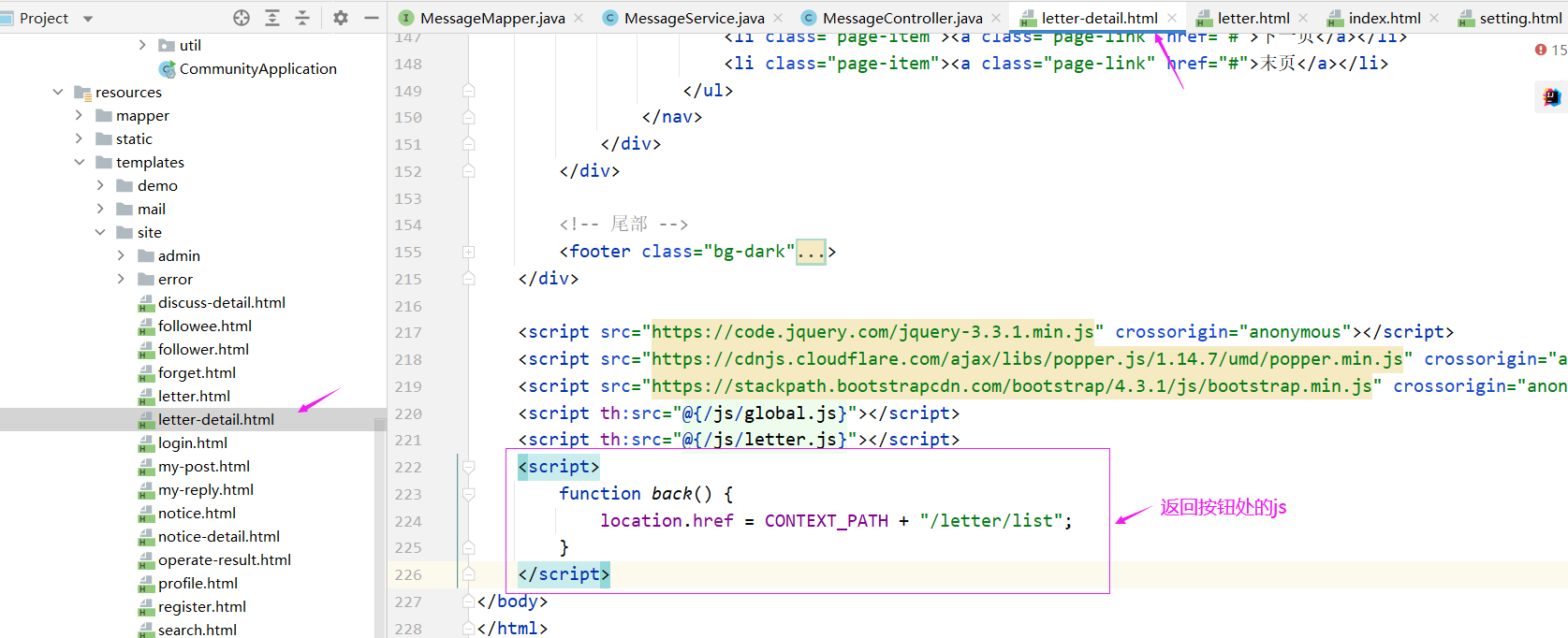Select the letter-detail.html editor tab

click(1099, 18)
